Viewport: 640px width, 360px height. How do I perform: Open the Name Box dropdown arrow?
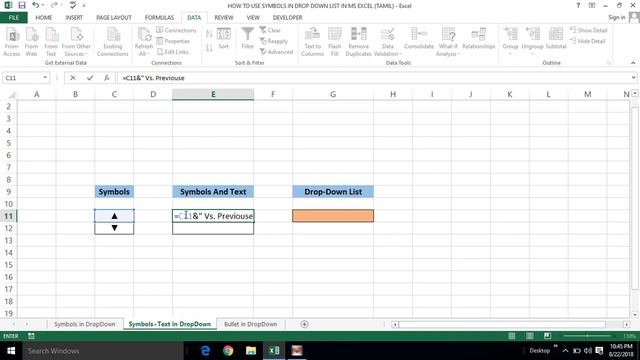(x=45, y=78)
